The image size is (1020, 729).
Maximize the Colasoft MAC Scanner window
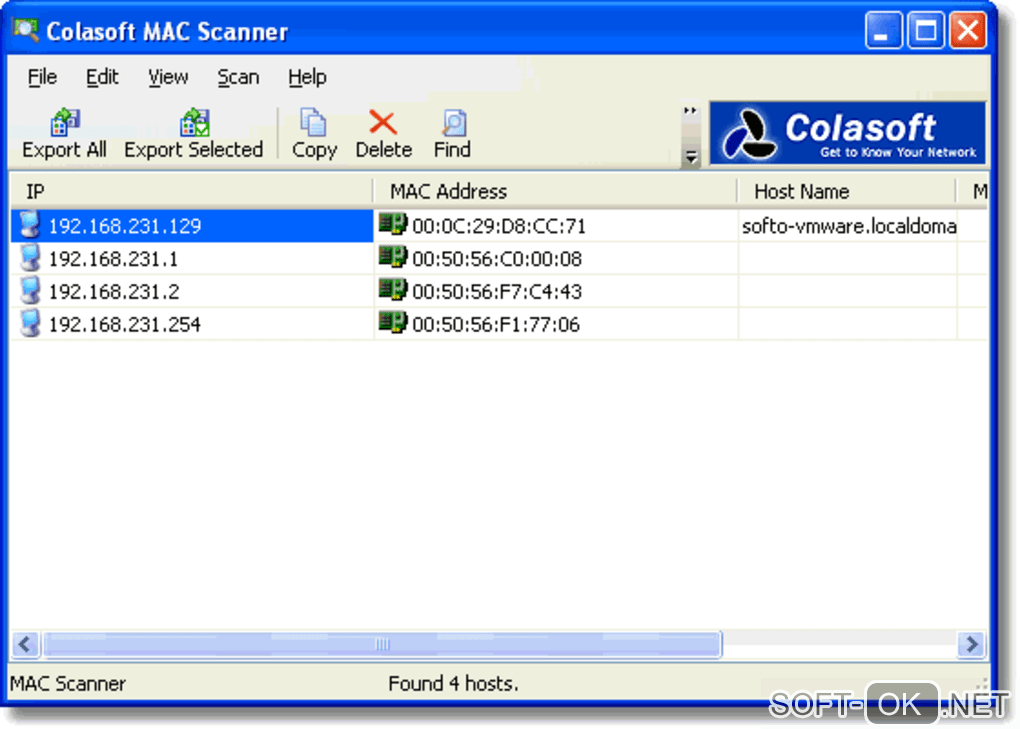click(926, 30)
